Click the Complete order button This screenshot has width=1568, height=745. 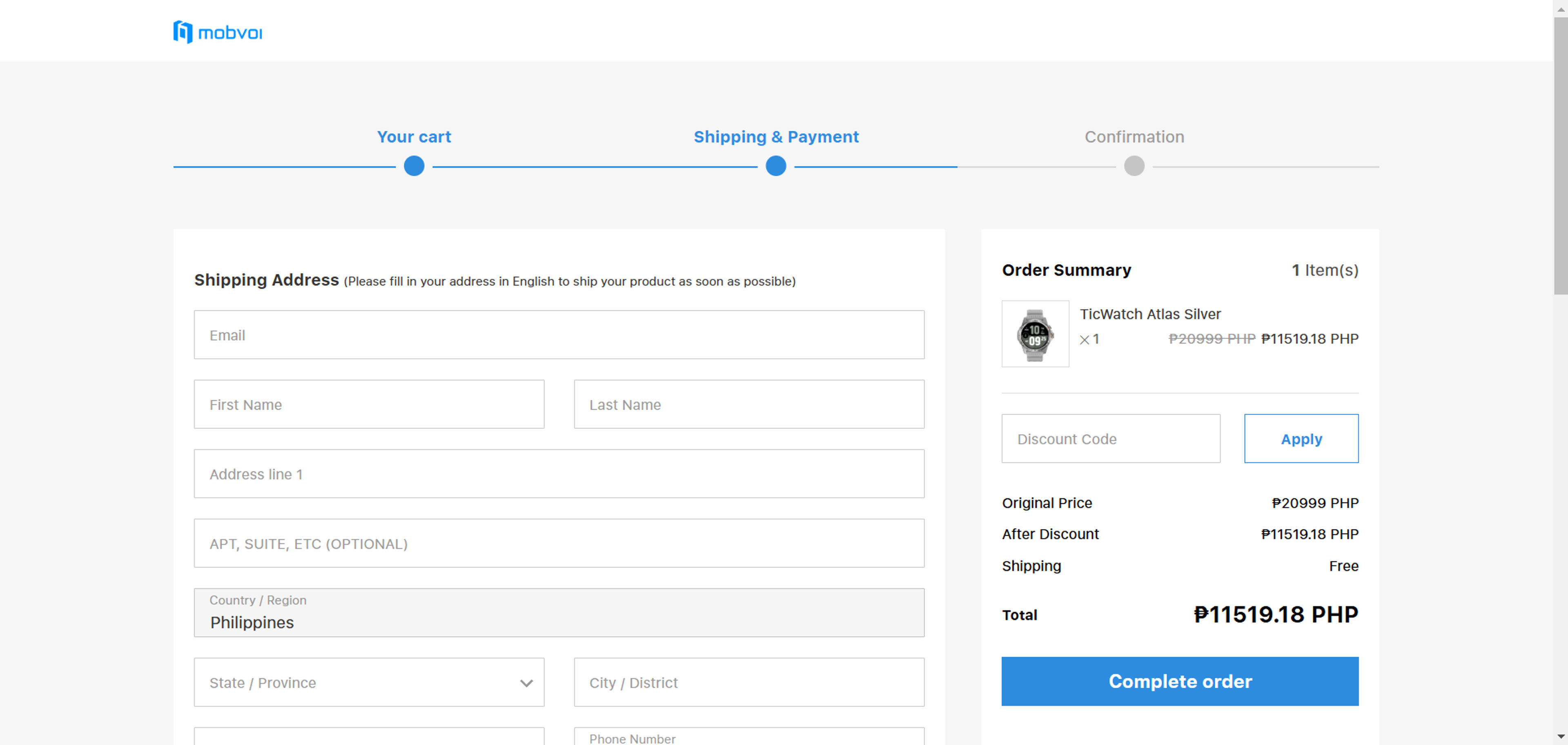pyautogui.click(x=1180, y=681)
